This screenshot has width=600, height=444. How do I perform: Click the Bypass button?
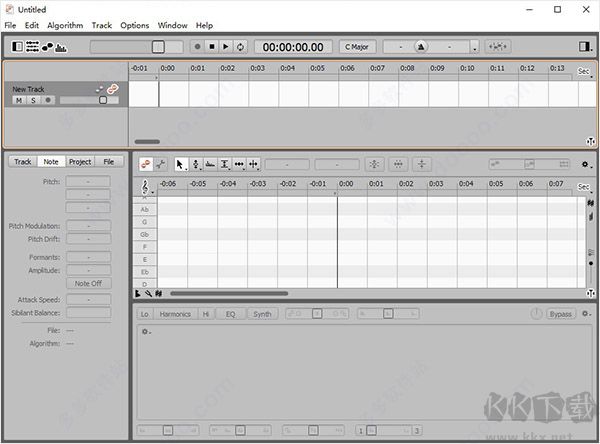coord(561,314)
